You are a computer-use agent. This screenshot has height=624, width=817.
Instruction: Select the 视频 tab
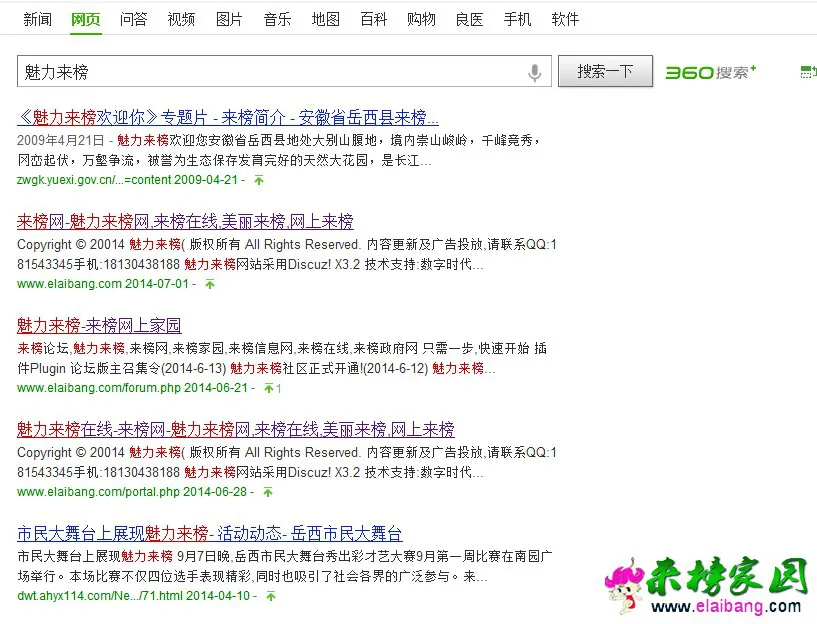tap(181, 19)
